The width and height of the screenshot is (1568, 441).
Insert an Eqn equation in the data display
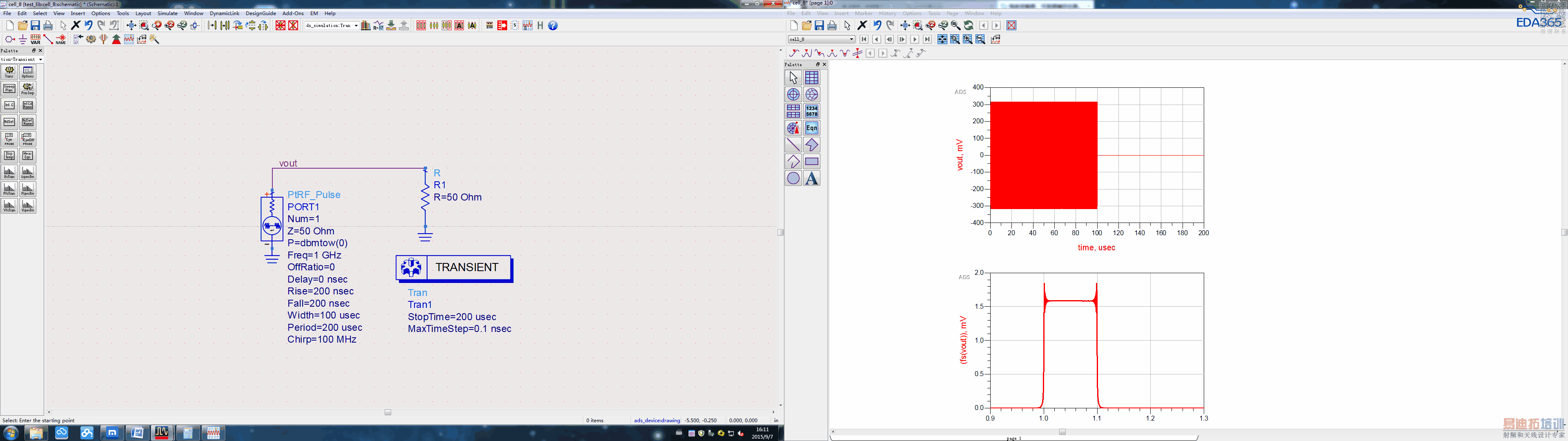pyautogui.click(x=811, y=128)
